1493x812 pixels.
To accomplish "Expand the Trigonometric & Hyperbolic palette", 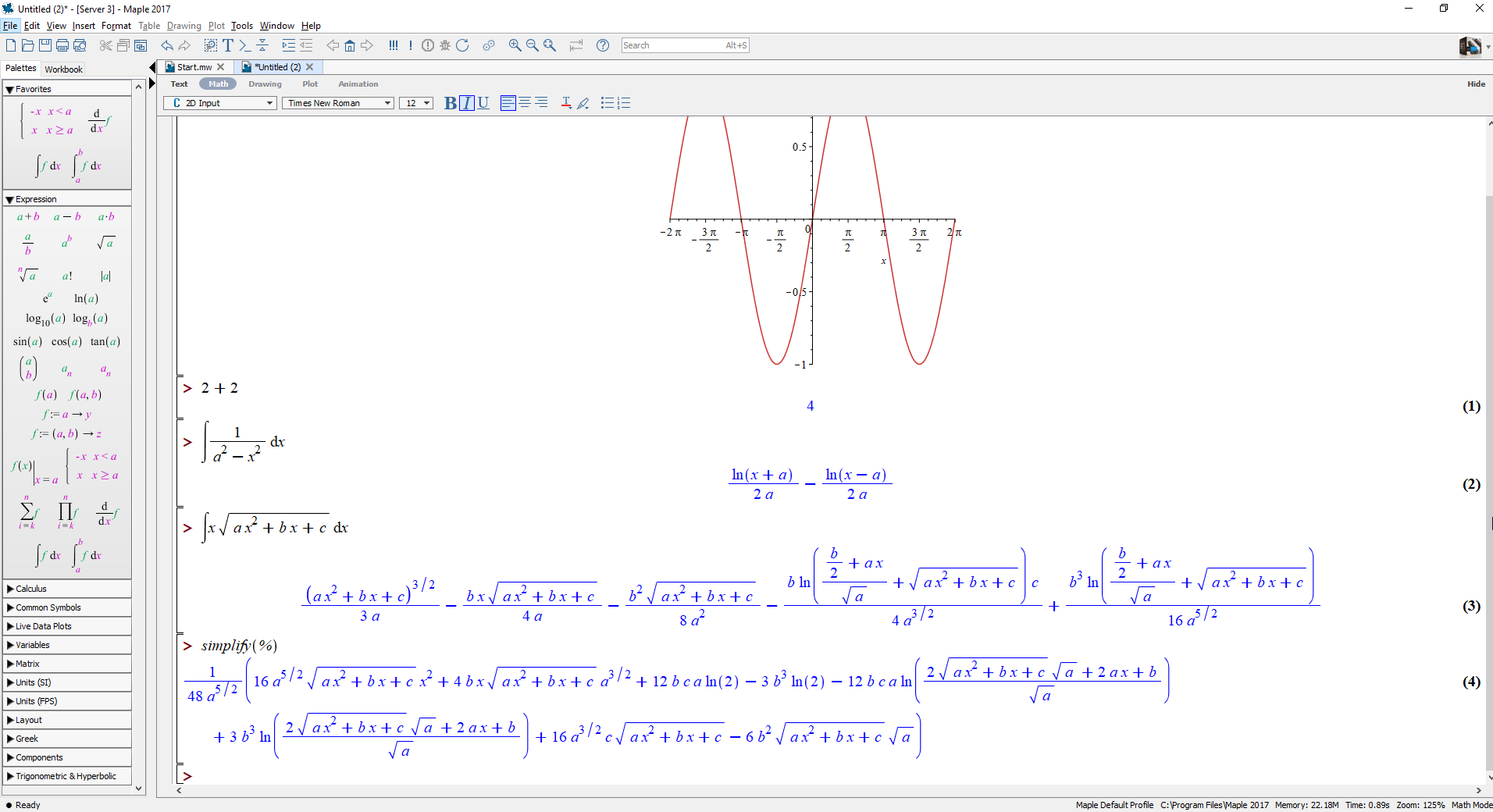I will pos(67,776).
